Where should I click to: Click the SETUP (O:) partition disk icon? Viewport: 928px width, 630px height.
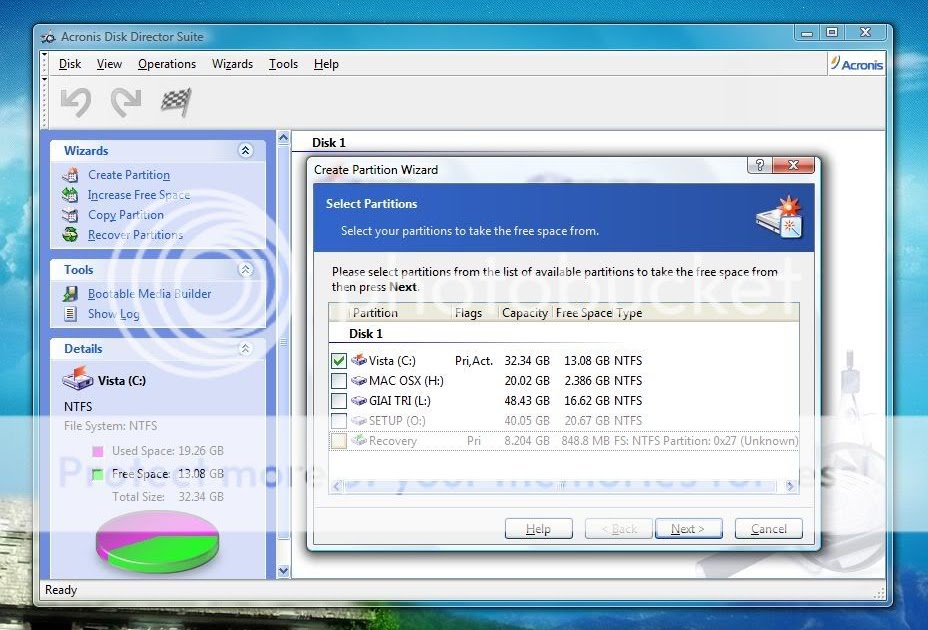[x=359, y=420]
